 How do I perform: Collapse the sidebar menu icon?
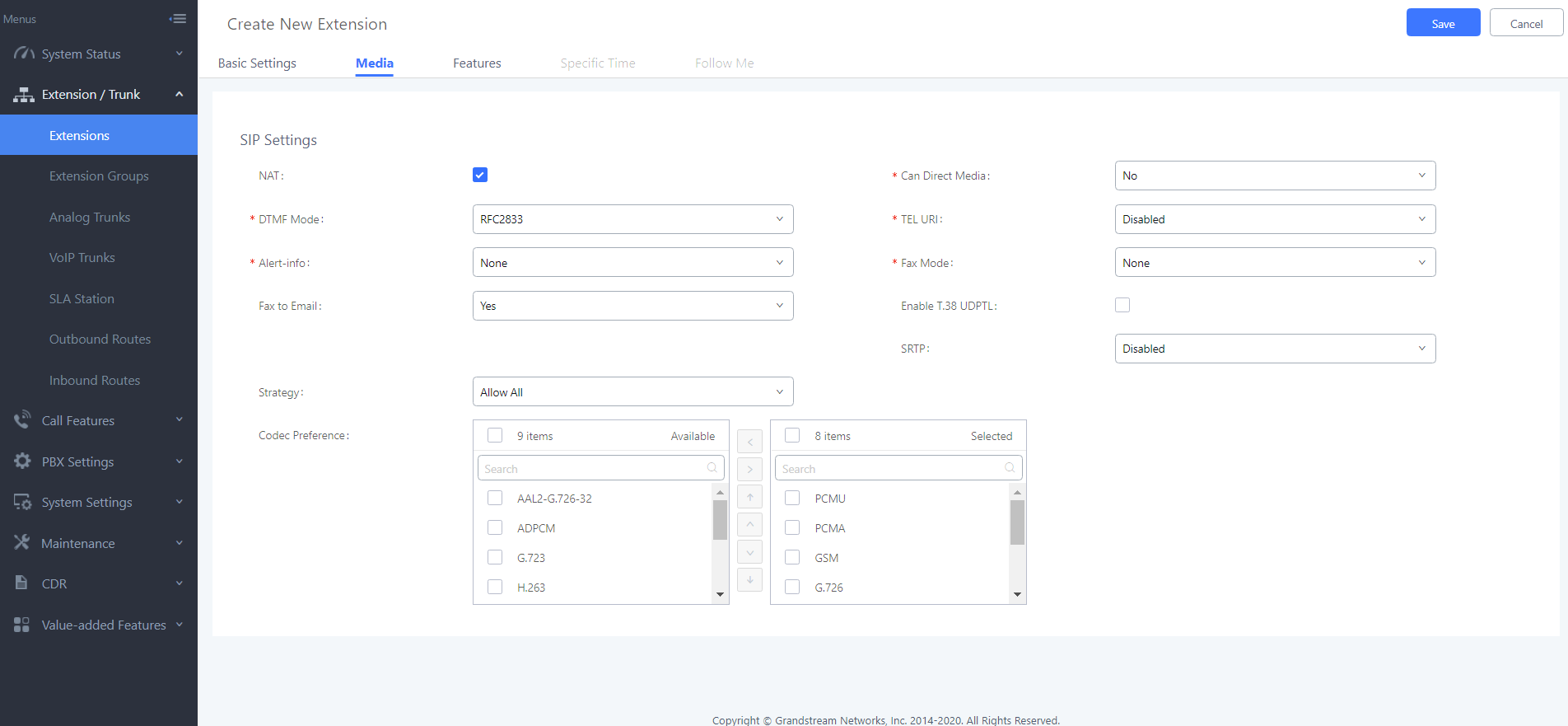pos(178,19)
